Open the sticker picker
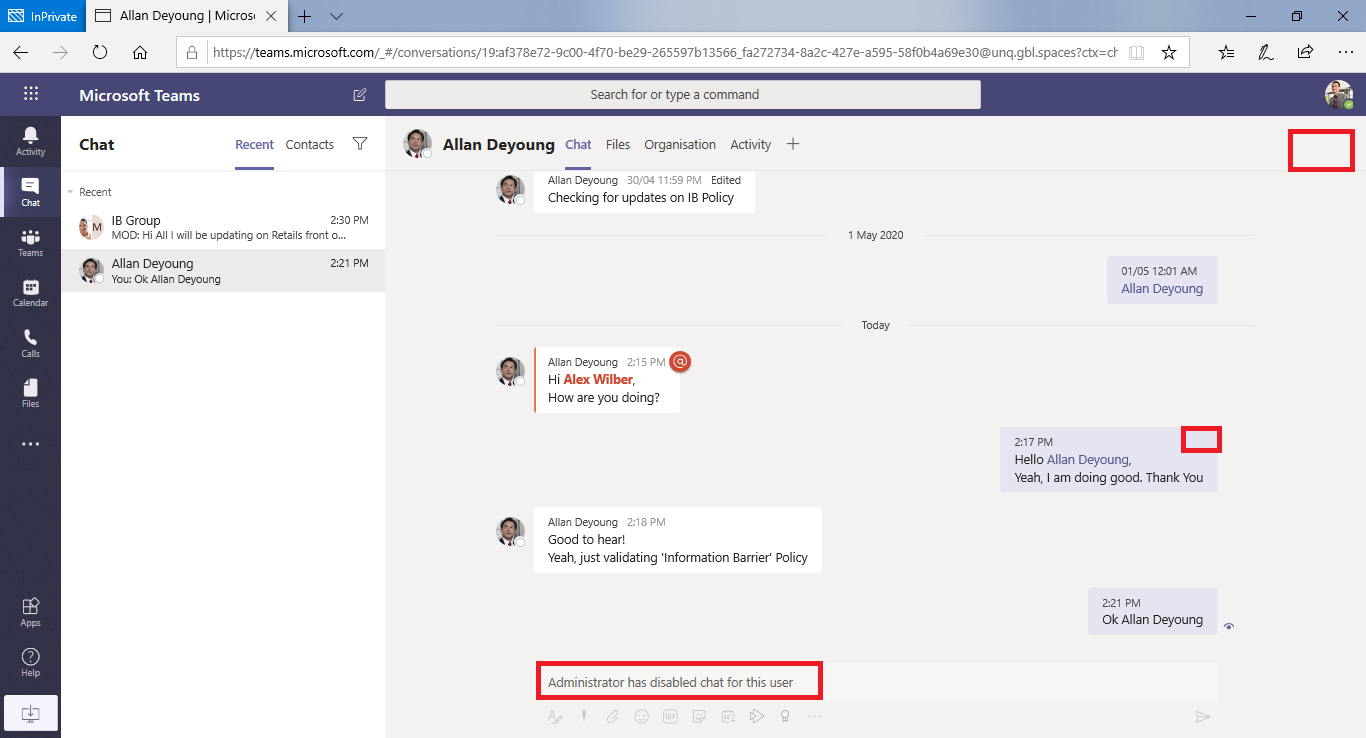The height and width of the screenshot is (738, 1366). (699, 716)
